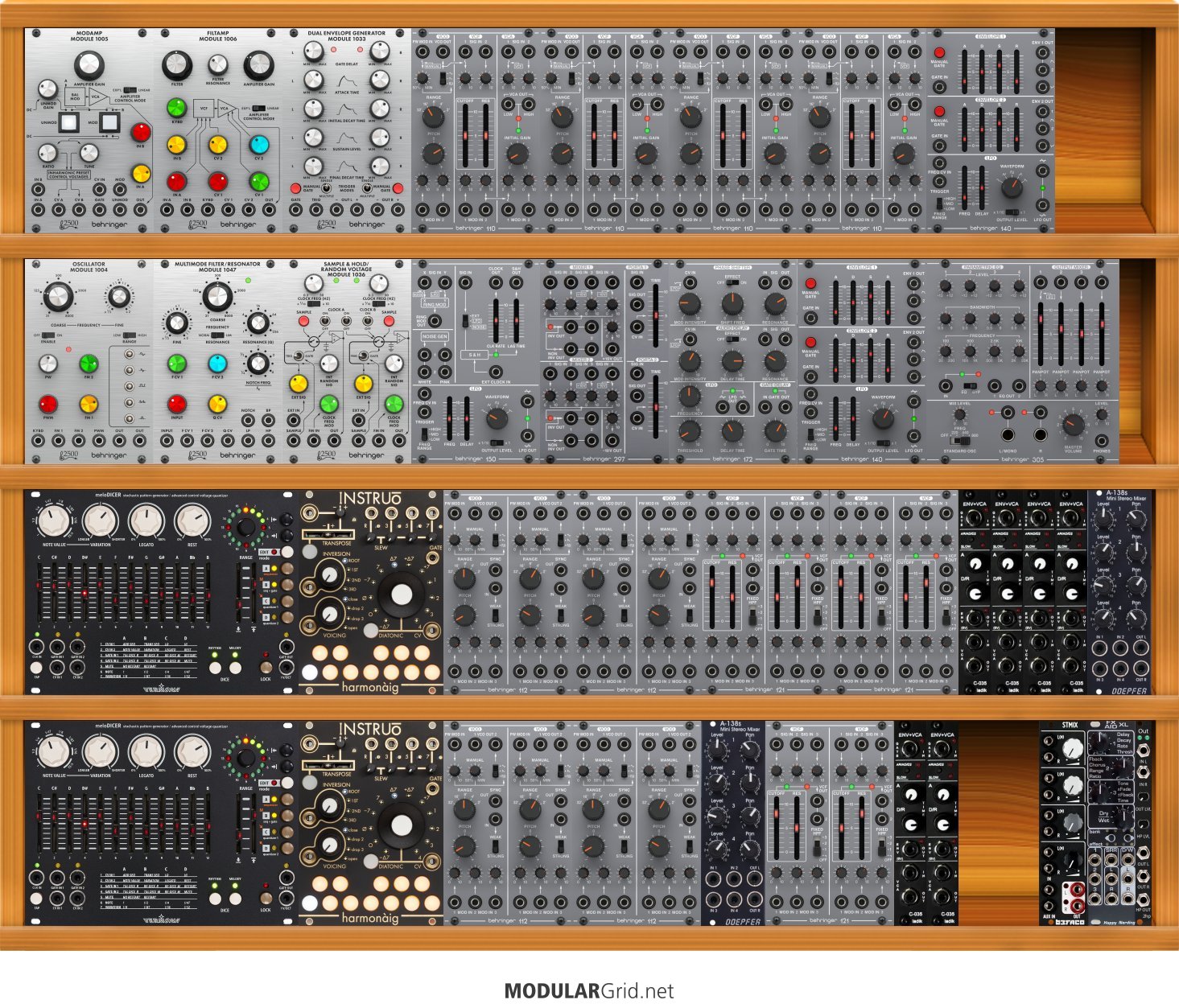Click the Unmod Gain knob on Modamp 1005
The height and width of the screenshot is (1008, 1179).
click(x=48, y=89)
